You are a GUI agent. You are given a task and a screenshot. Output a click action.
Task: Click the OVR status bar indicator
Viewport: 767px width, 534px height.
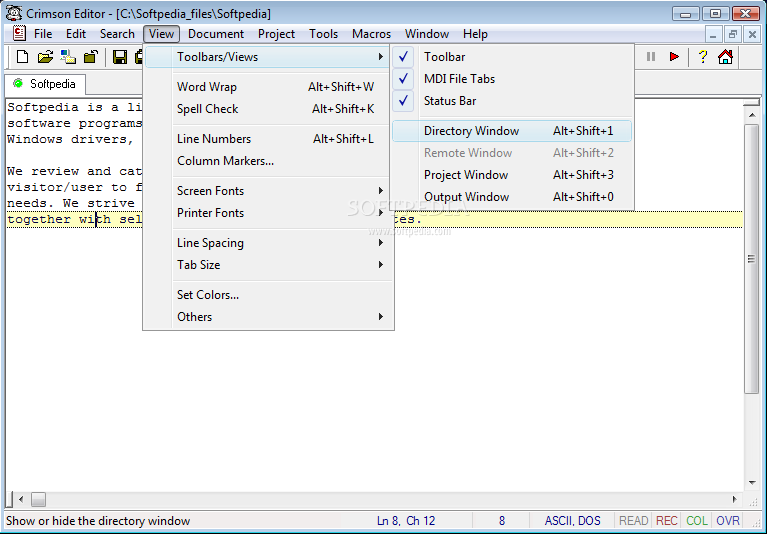point(728,521)
